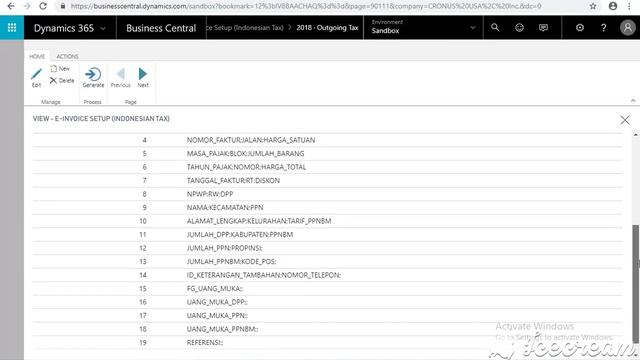
Task: Open the search magnifier in the header
Action: 495,27
